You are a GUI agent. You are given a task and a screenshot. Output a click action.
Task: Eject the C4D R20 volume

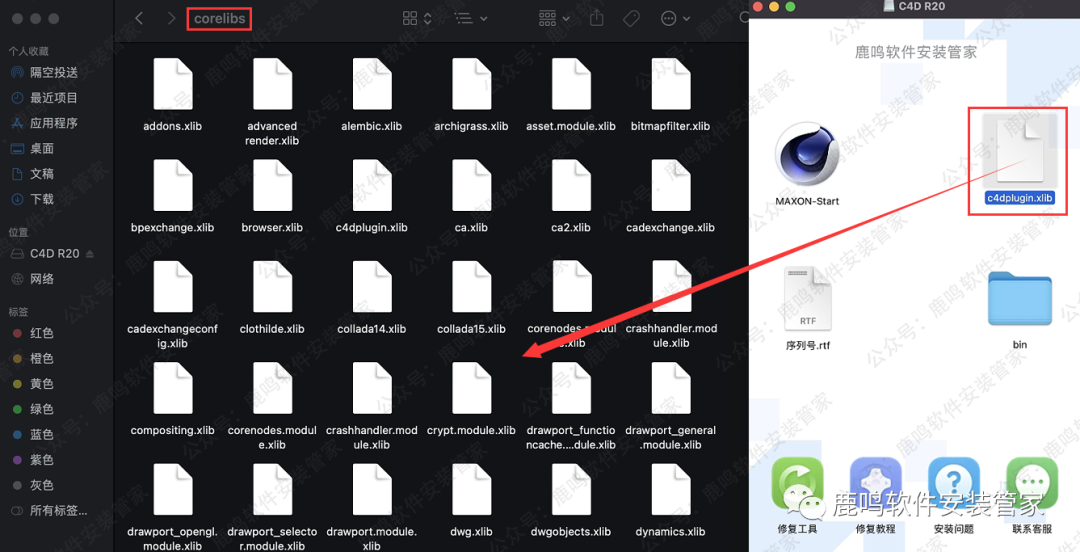pyautogui.click(x=91, y=254)
